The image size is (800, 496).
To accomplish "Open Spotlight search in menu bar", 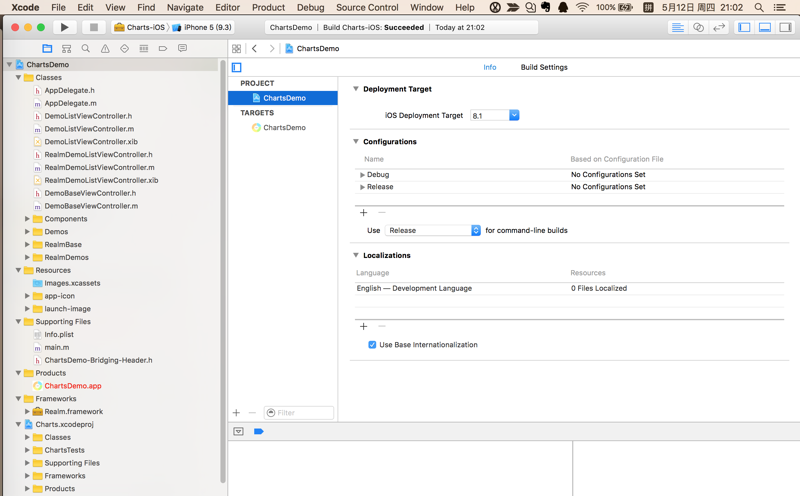I will click(759, 7).
